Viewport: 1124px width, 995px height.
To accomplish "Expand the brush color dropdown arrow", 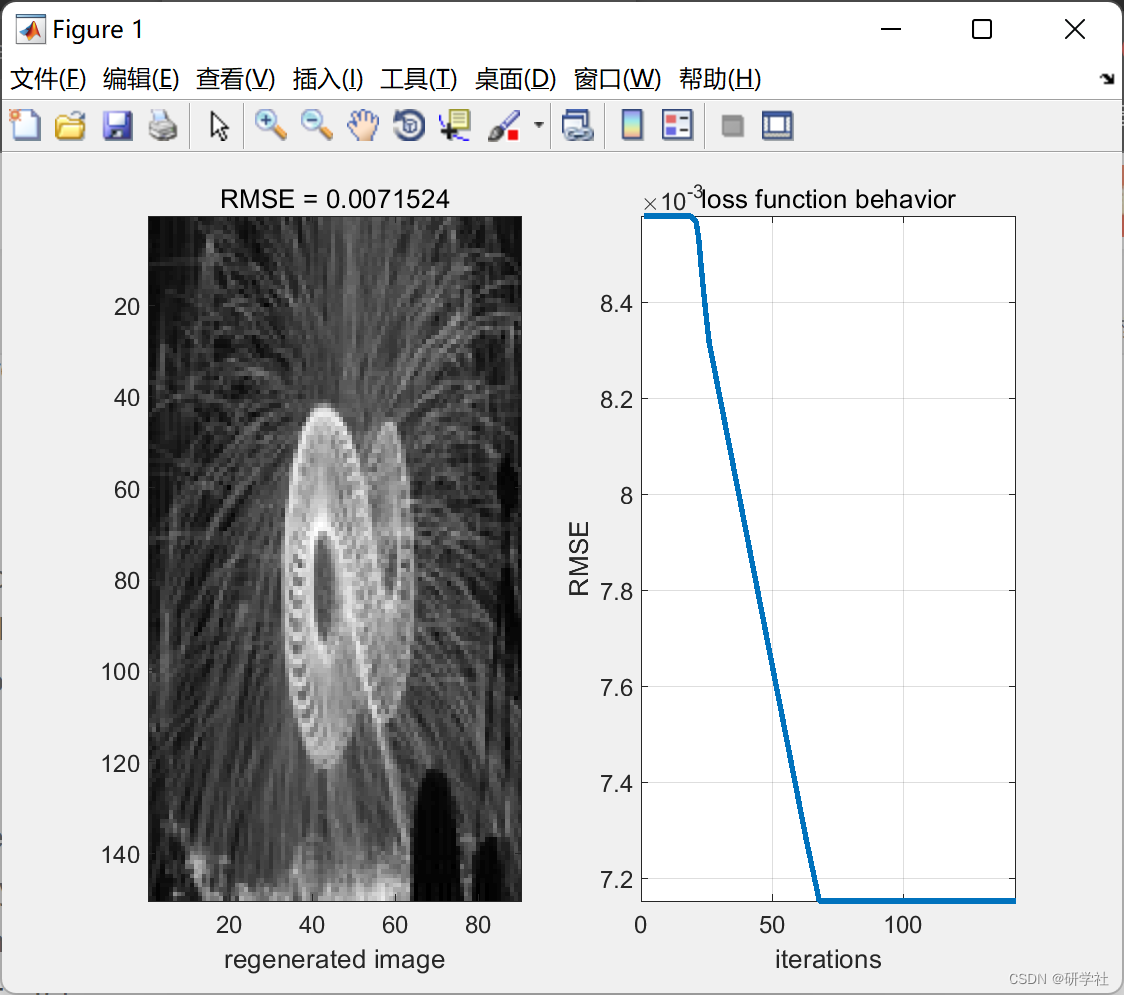I will click(538, 125).
